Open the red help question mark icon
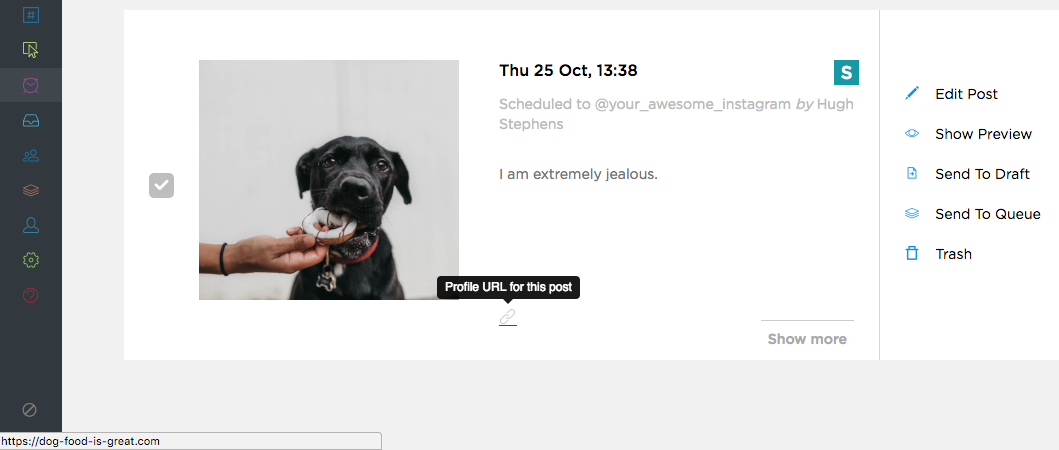The width and height of the screenshot is (1059, 450). 30,295
